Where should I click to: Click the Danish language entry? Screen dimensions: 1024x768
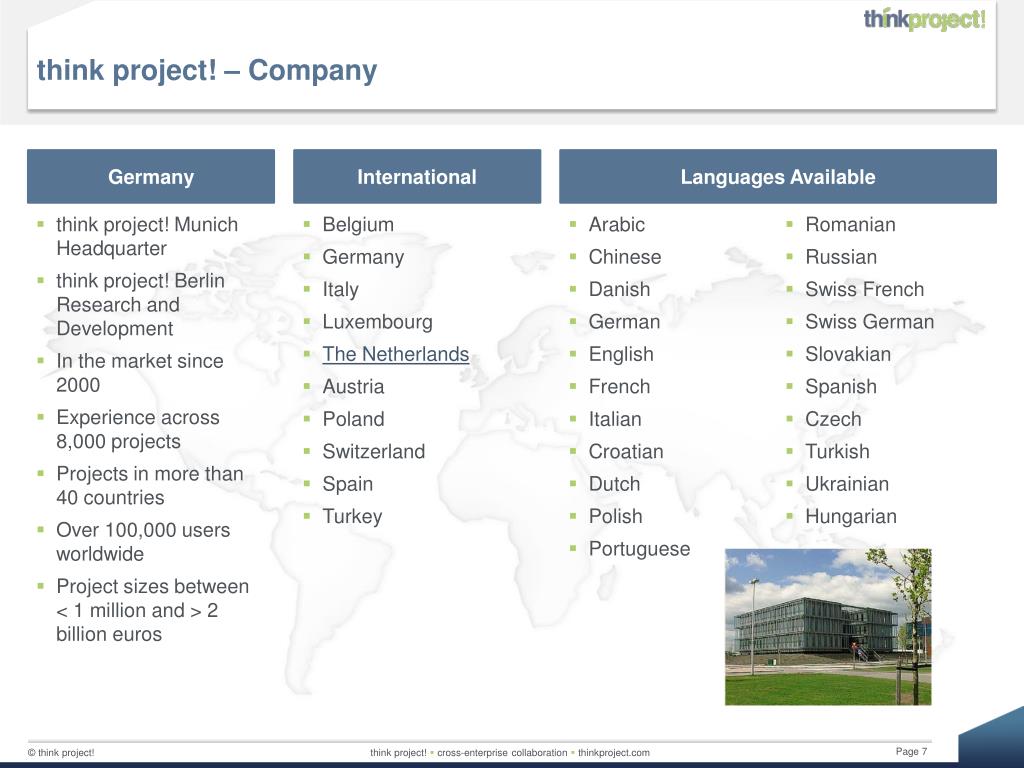[619, 289]
